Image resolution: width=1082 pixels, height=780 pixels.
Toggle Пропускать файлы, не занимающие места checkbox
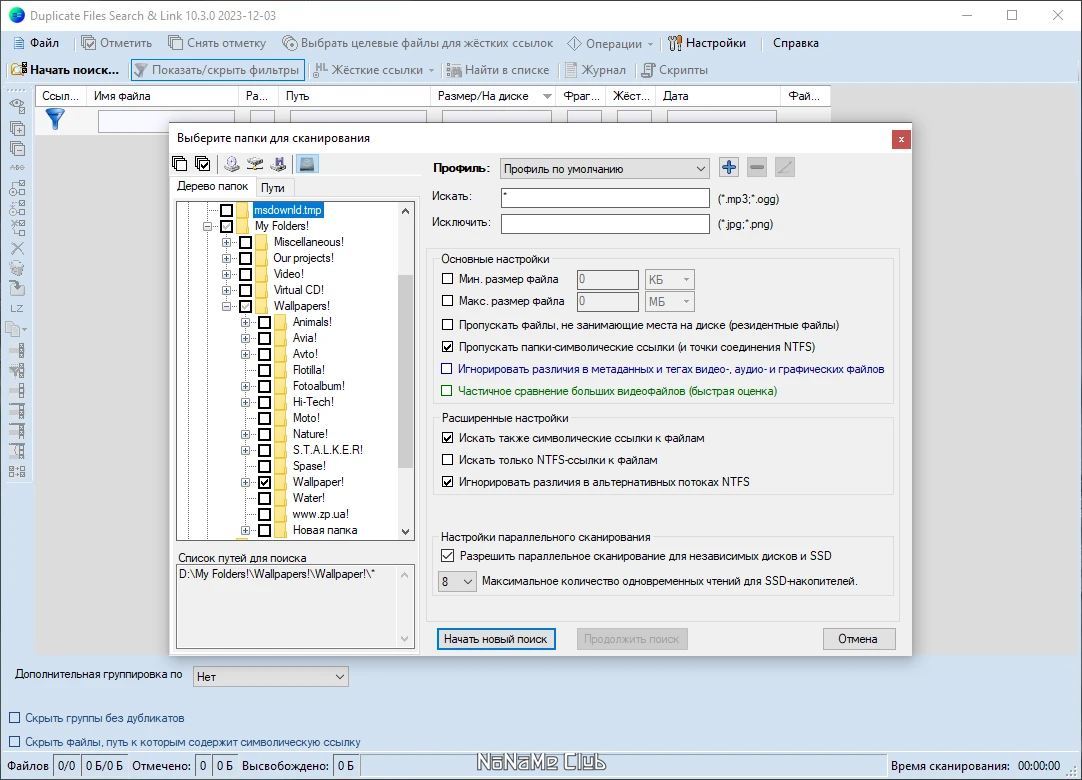447,324
